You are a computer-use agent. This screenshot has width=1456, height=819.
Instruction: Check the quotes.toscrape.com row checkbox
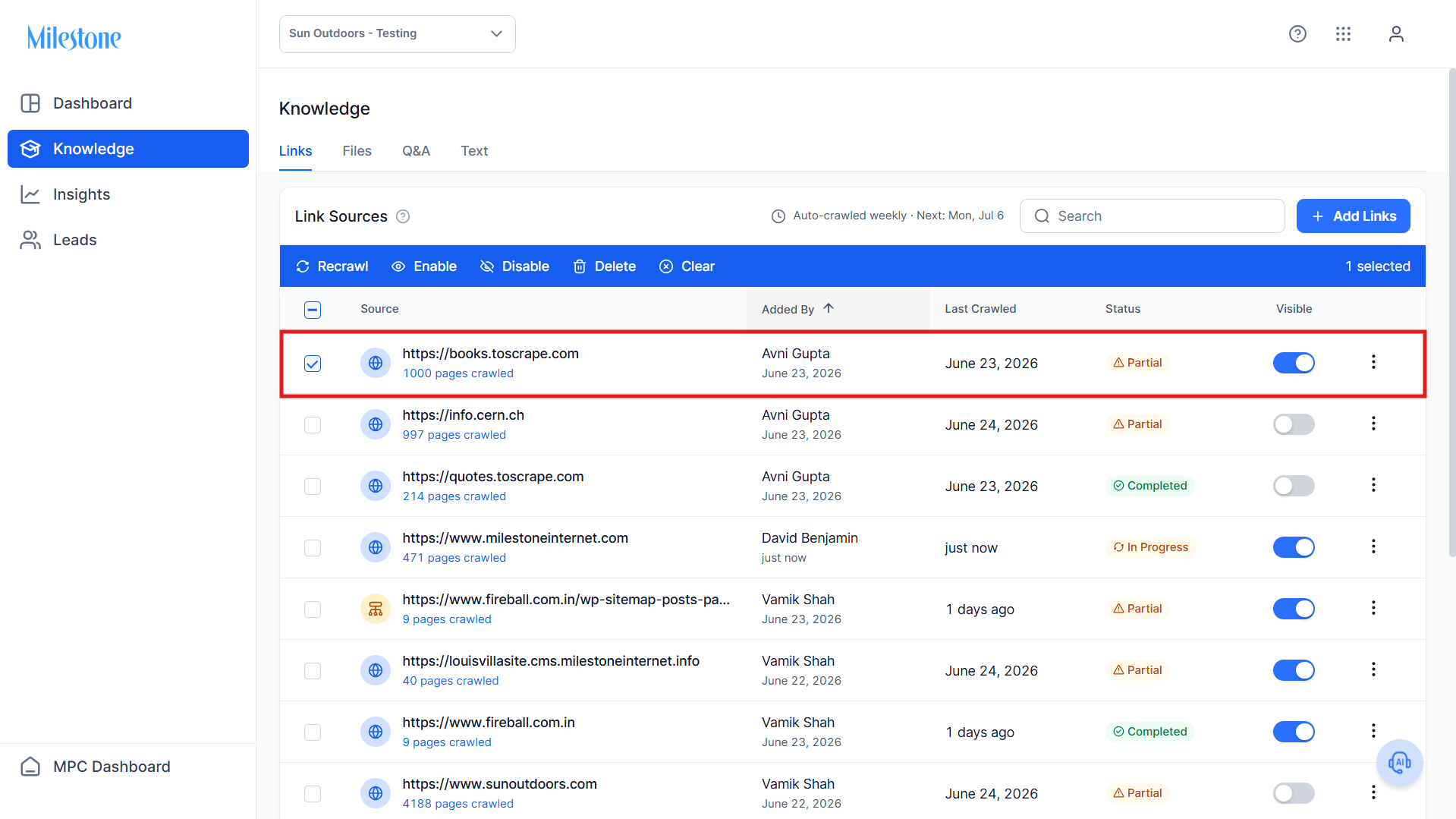tap(313, 487)
